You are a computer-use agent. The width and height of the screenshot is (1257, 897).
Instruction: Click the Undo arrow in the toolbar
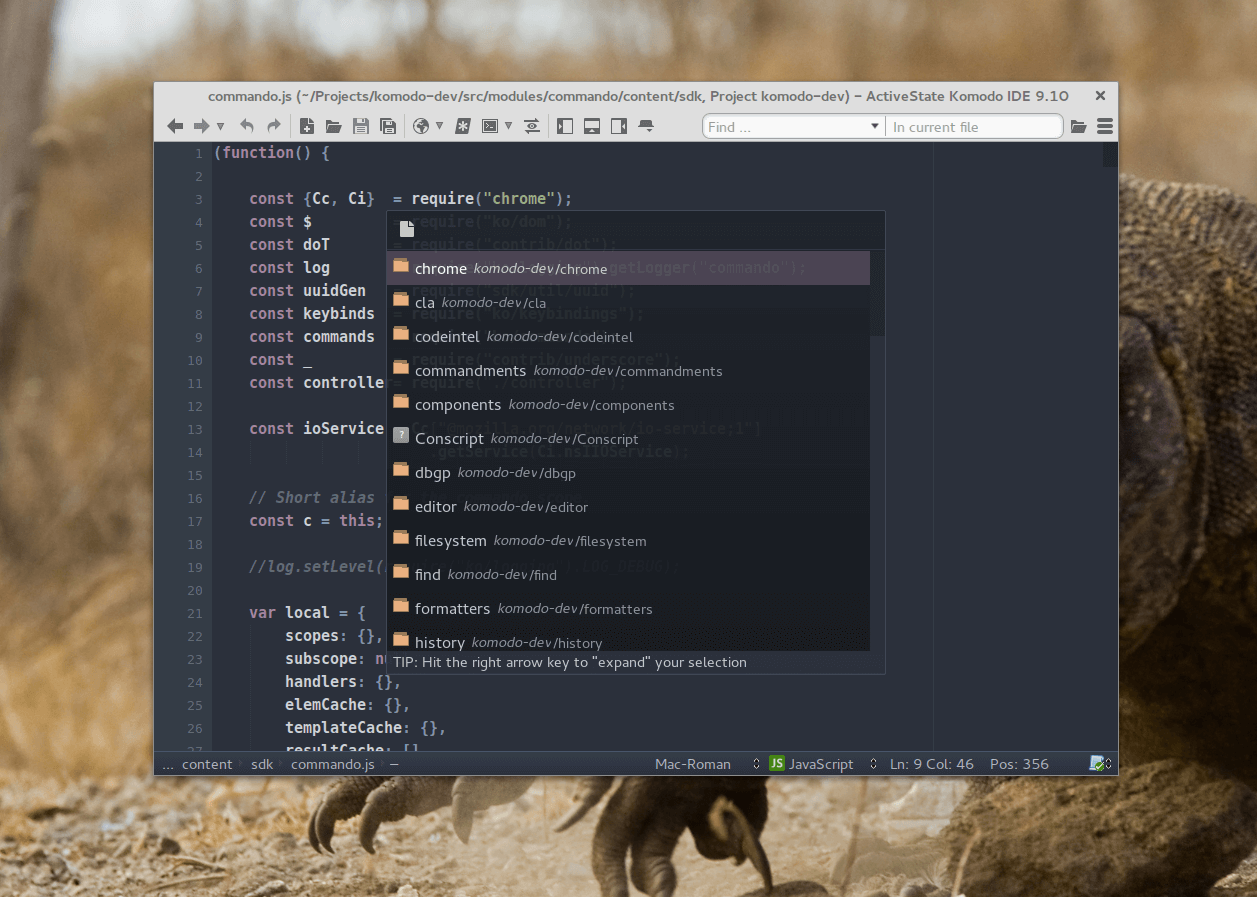[x=246, y=126]
